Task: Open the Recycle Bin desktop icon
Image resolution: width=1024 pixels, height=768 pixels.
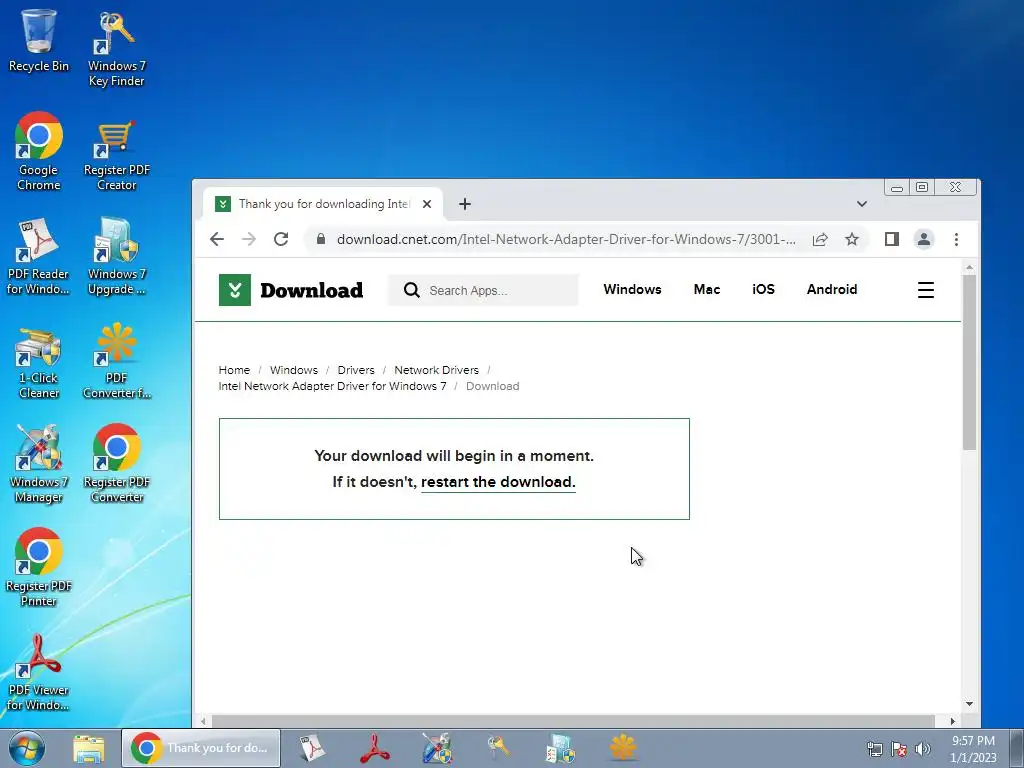Action: (39, 40)
